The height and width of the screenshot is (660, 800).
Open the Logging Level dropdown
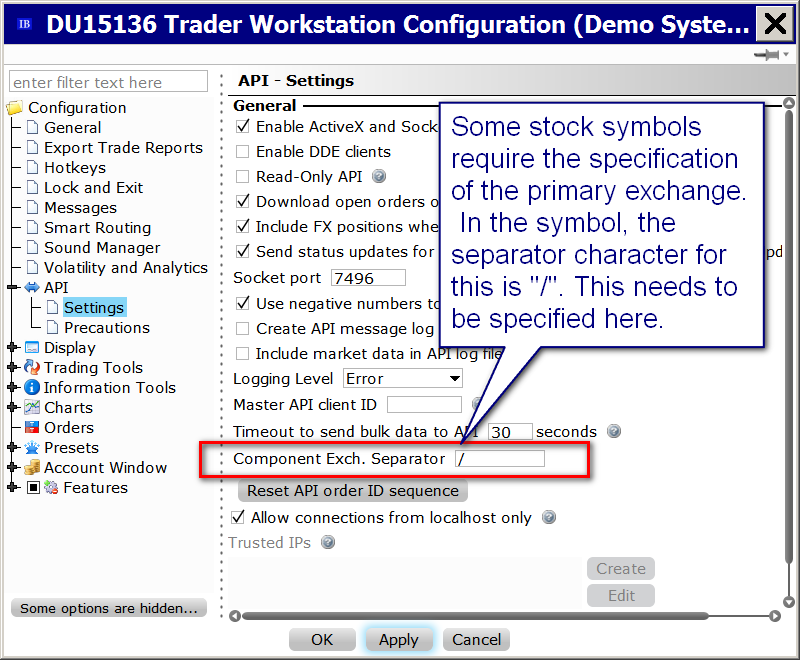[403, 378]
